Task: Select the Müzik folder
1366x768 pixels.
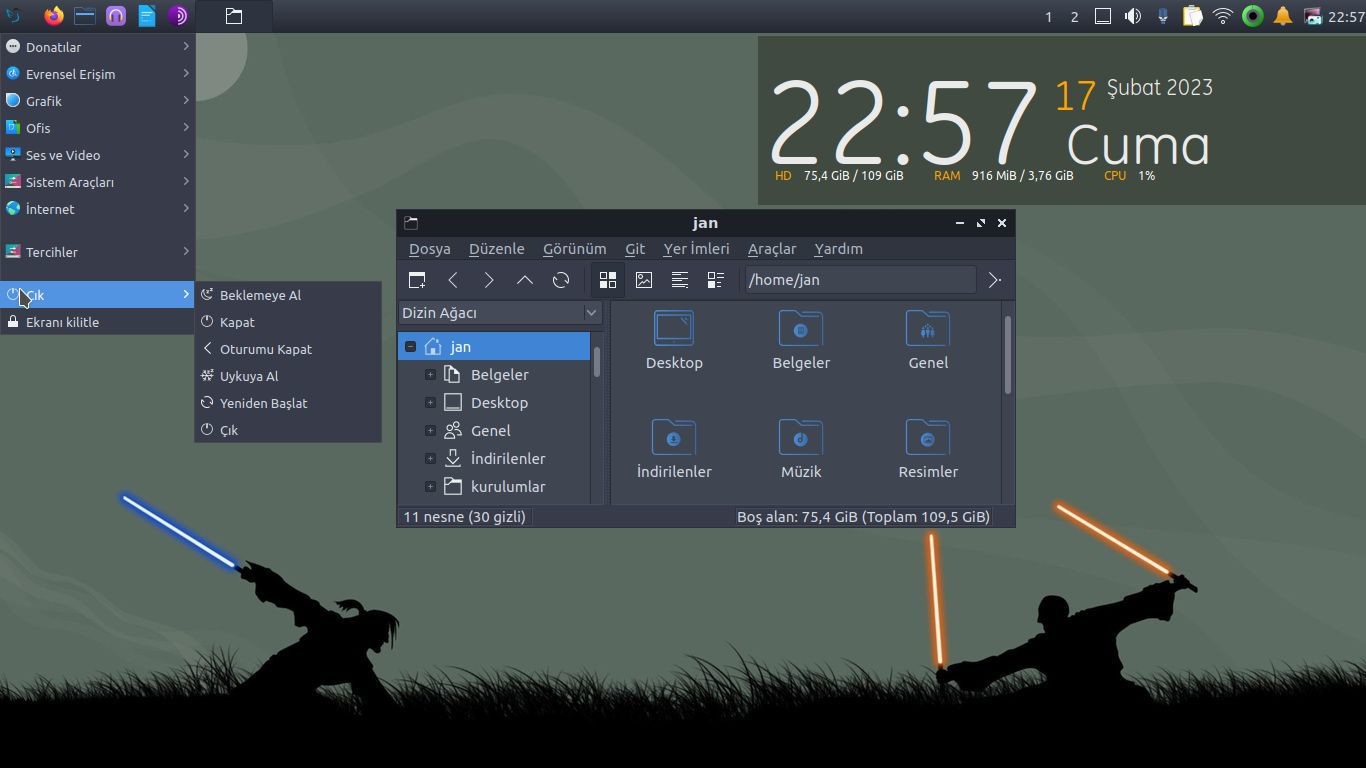Action: click(x=800, y=449)
